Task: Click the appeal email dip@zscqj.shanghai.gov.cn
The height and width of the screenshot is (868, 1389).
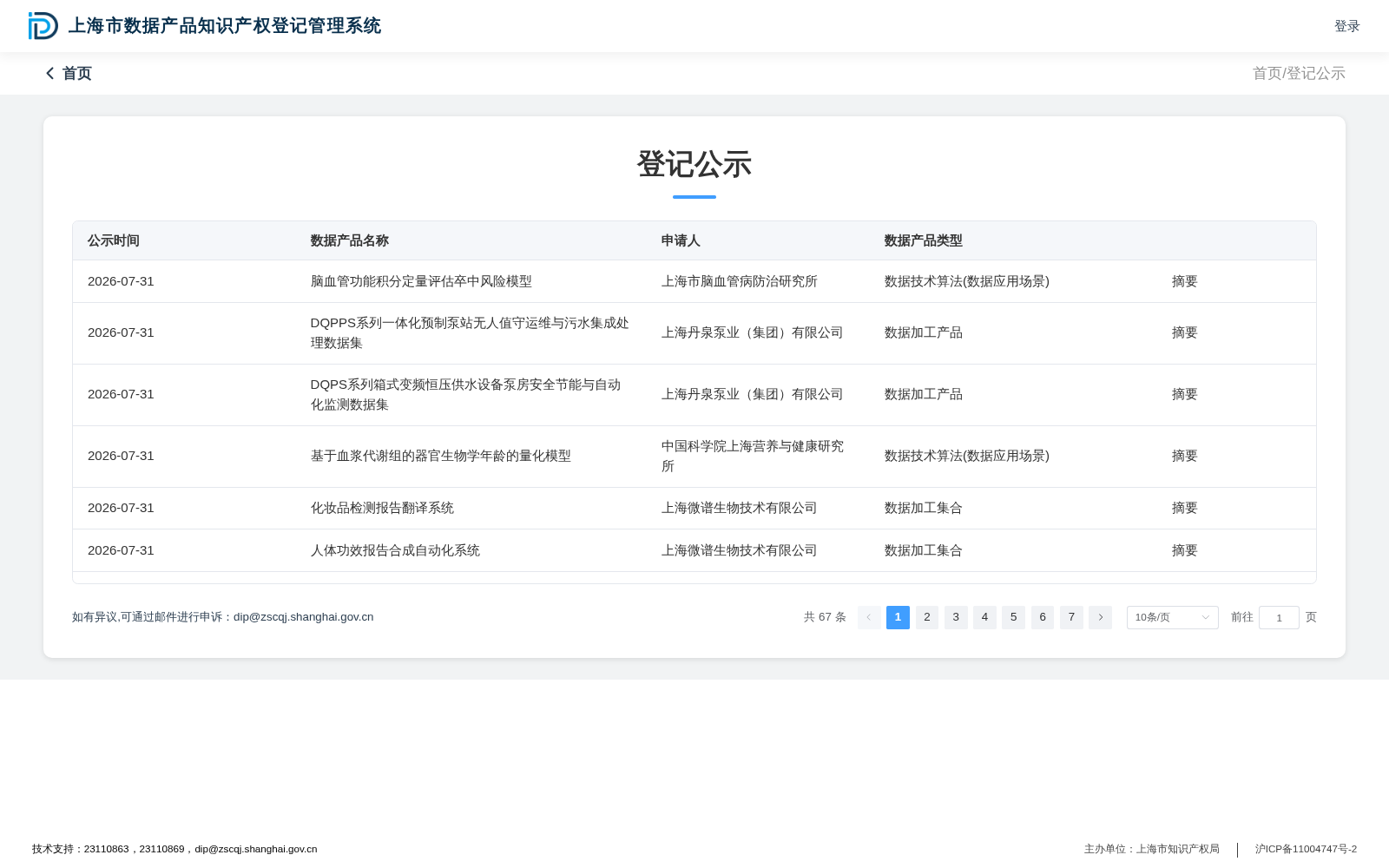Action: coord(303,617)
